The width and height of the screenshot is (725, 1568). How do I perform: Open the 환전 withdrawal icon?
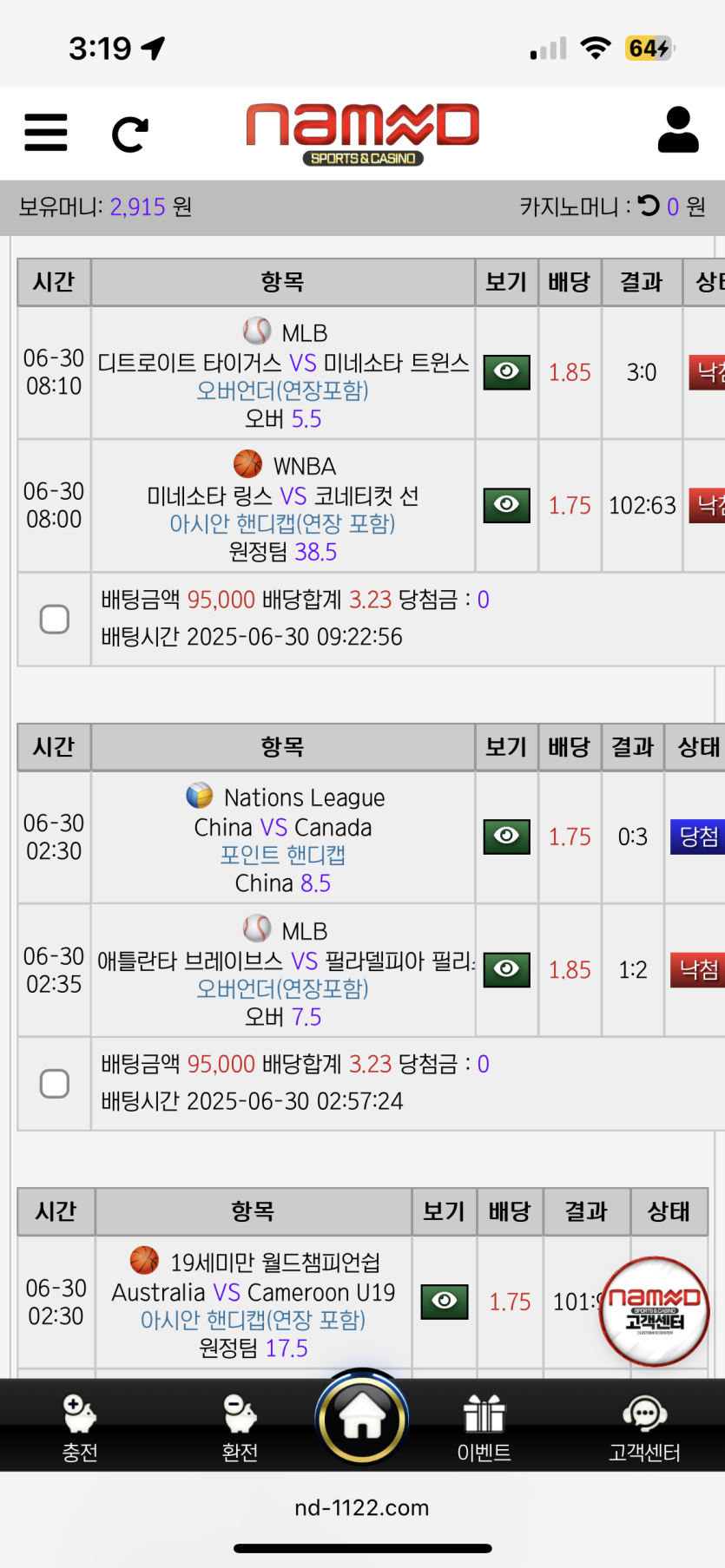pyautogui.click(x=240, y=1427)
